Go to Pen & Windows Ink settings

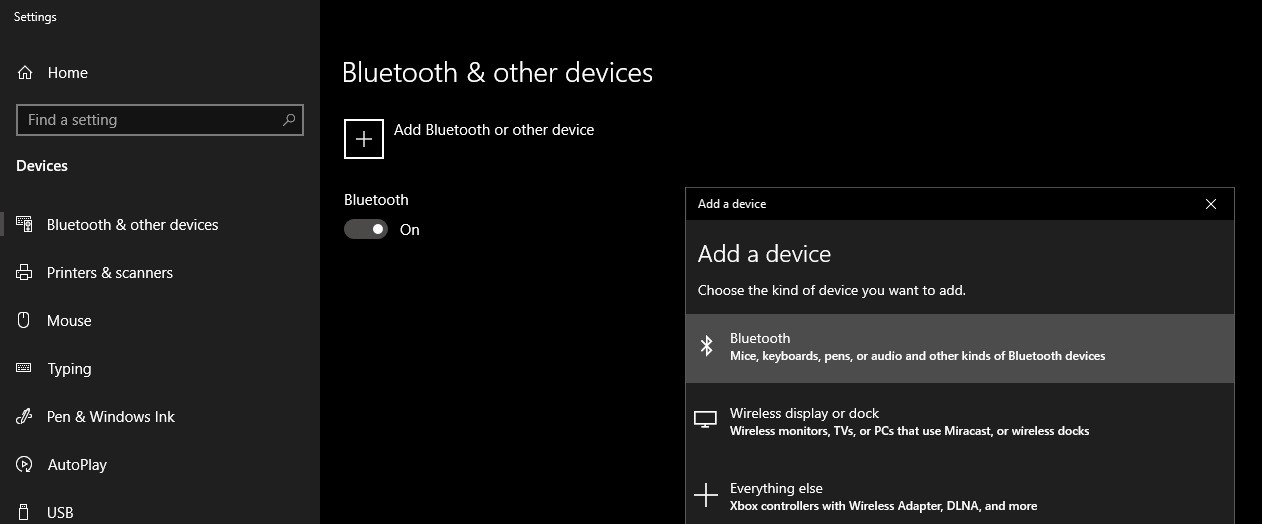[x=111, y=417]
